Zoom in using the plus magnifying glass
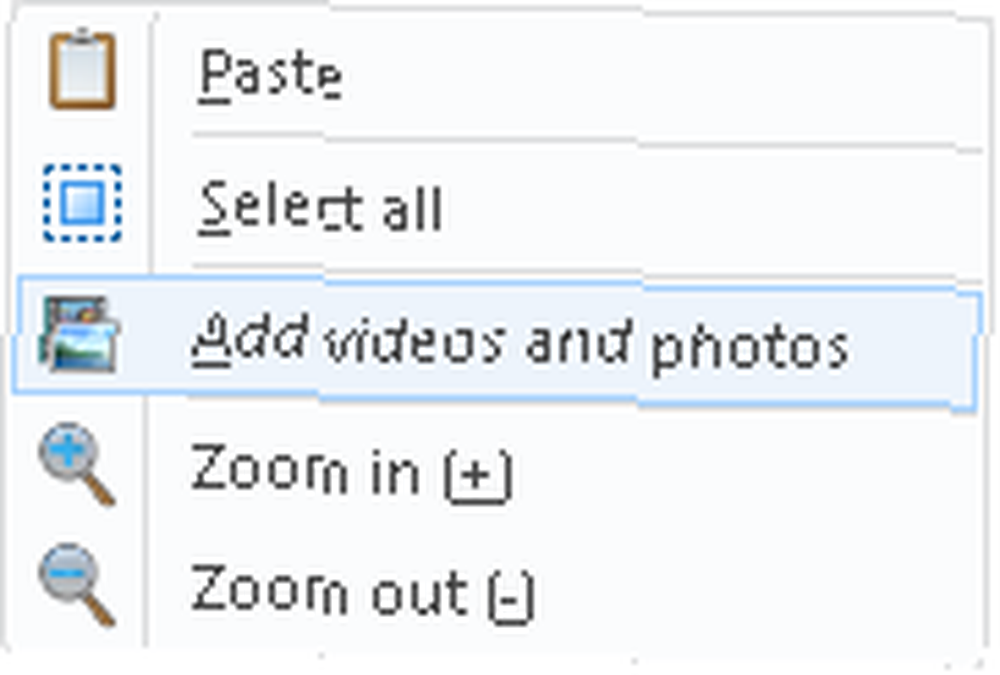The image size is (1000, 675). [77, 464]
